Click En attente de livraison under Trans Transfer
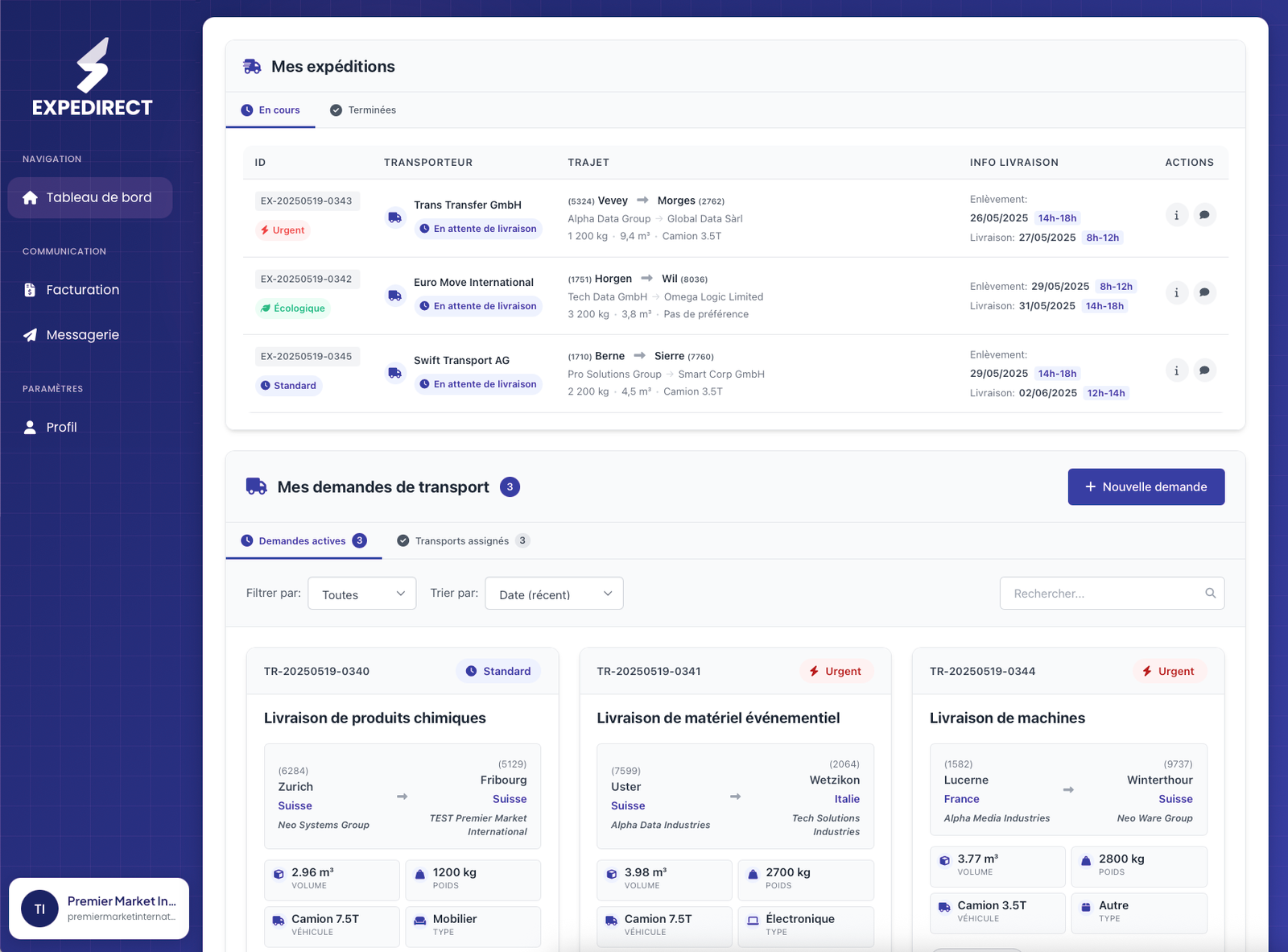Viewport: 1288px width, 952px height. (x=478, y=229)
